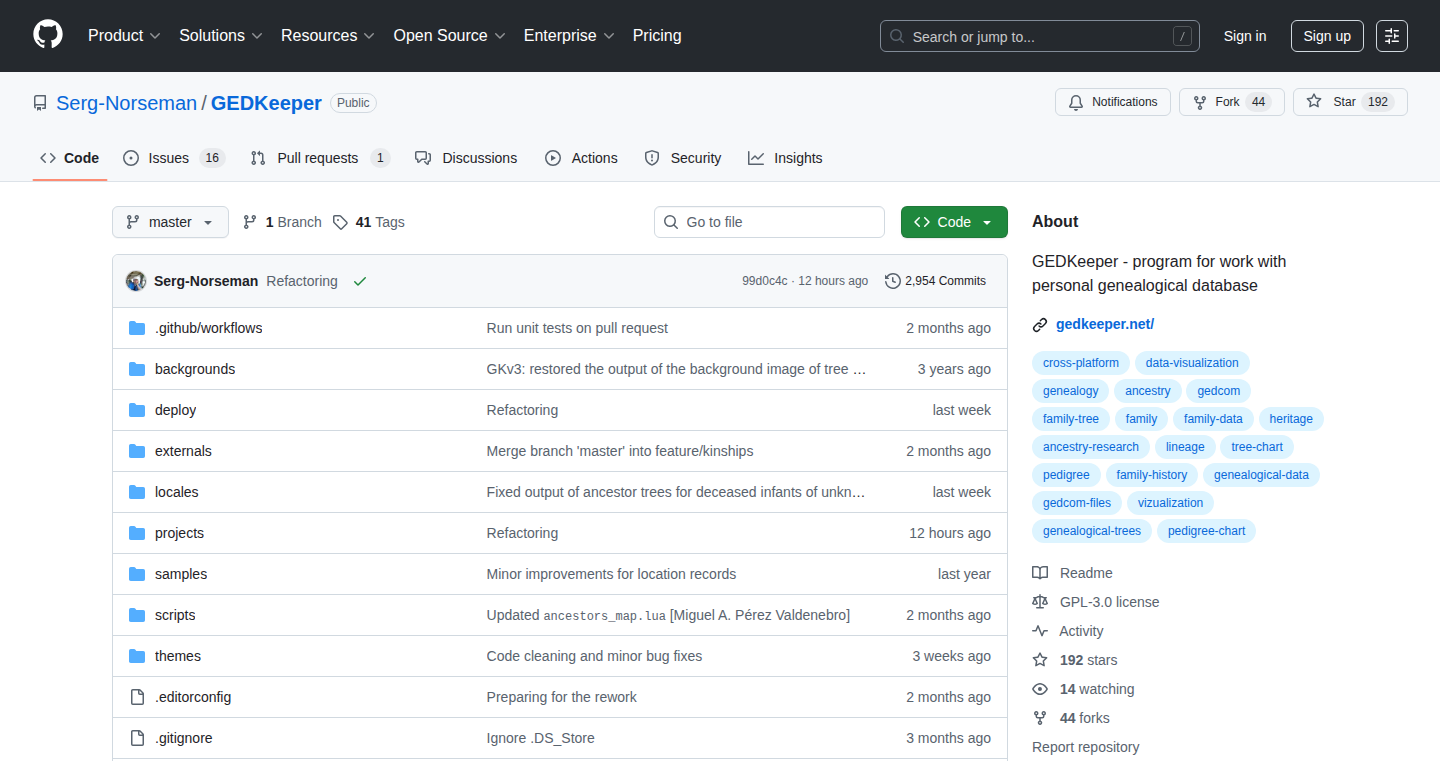Open Pricing in the top navigation
Image resolution: width=1440 pixels, height=761 pixels.
point(657,35)
